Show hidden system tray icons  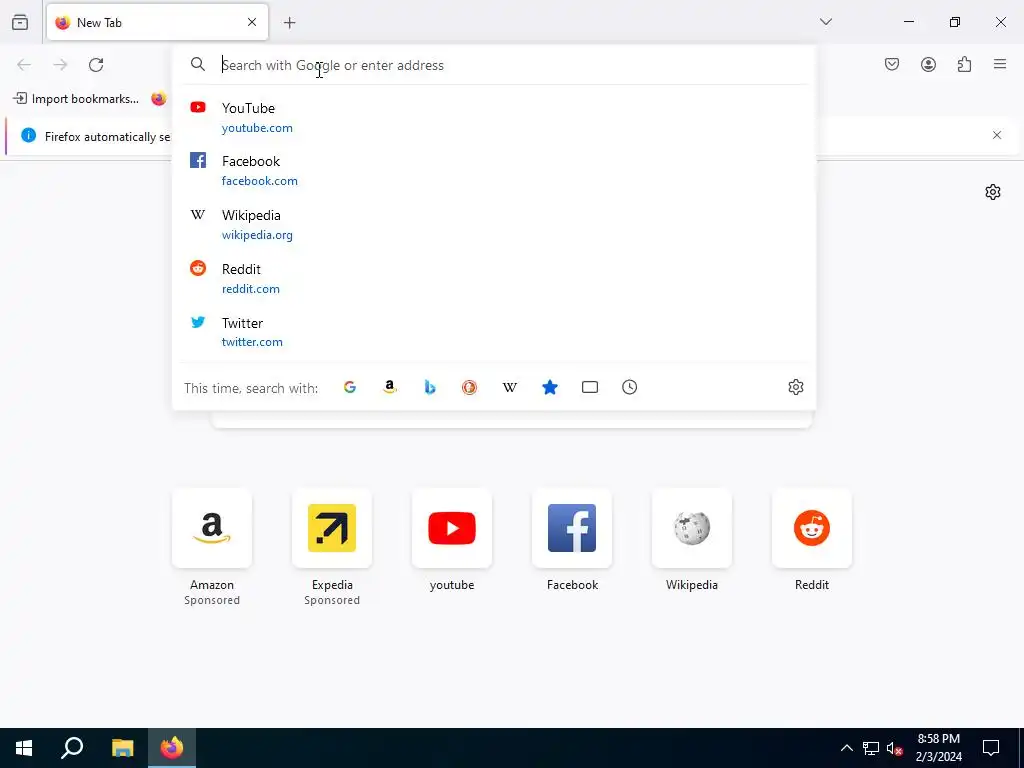point(846,748)
